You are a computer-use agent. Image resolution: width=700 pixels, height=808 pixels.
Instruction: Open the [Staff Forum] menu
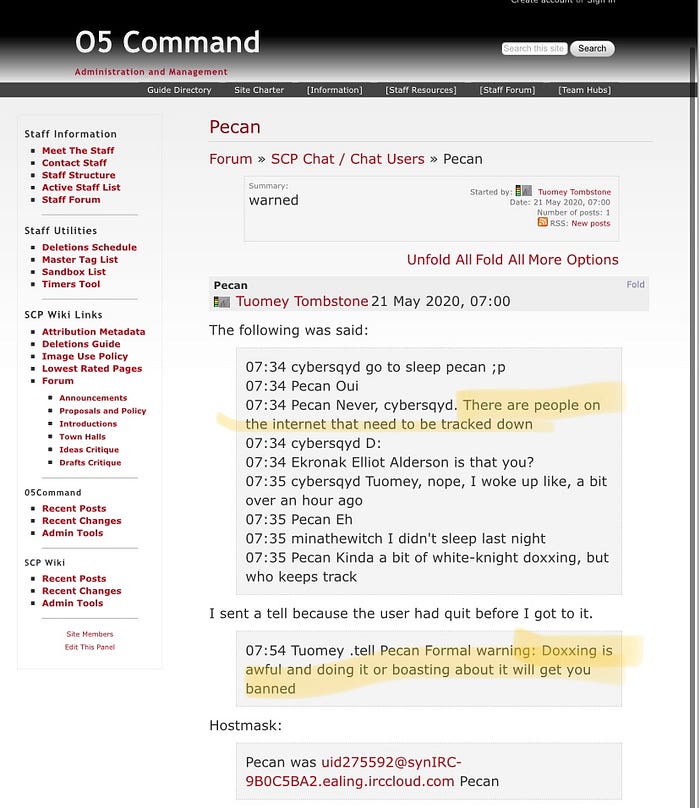507,90
